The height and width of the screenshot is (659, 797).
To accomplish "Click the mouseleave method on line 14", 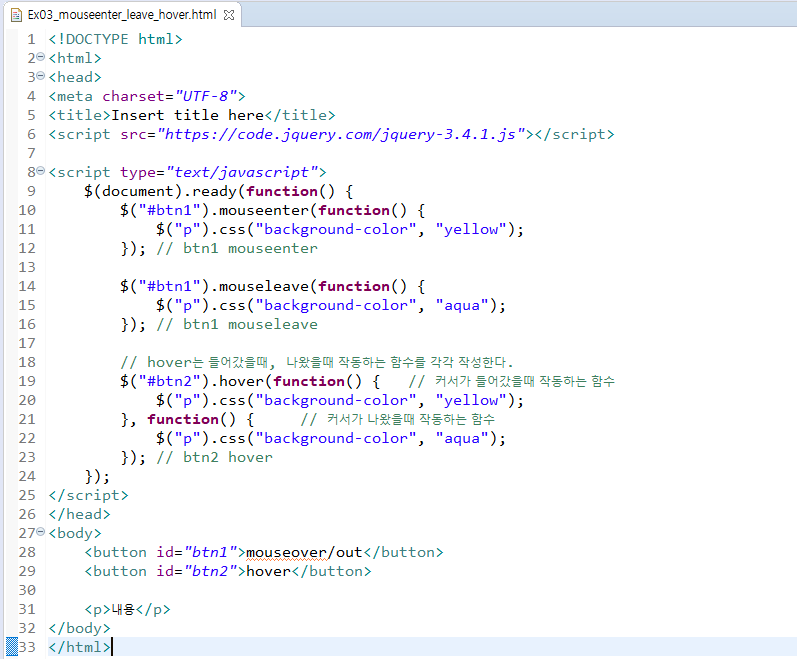I will (x=264, y=286).
